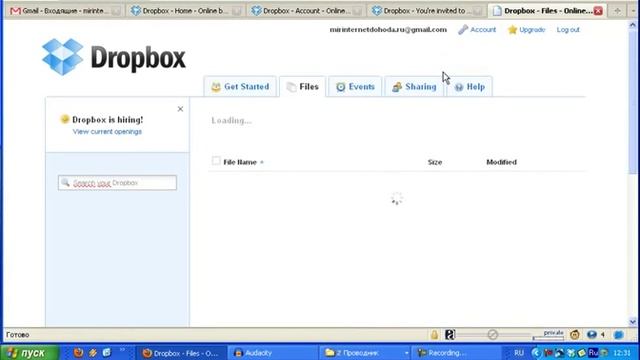
Task: Switch to Dropbox - Home browser tab
Action: [185, 11]
